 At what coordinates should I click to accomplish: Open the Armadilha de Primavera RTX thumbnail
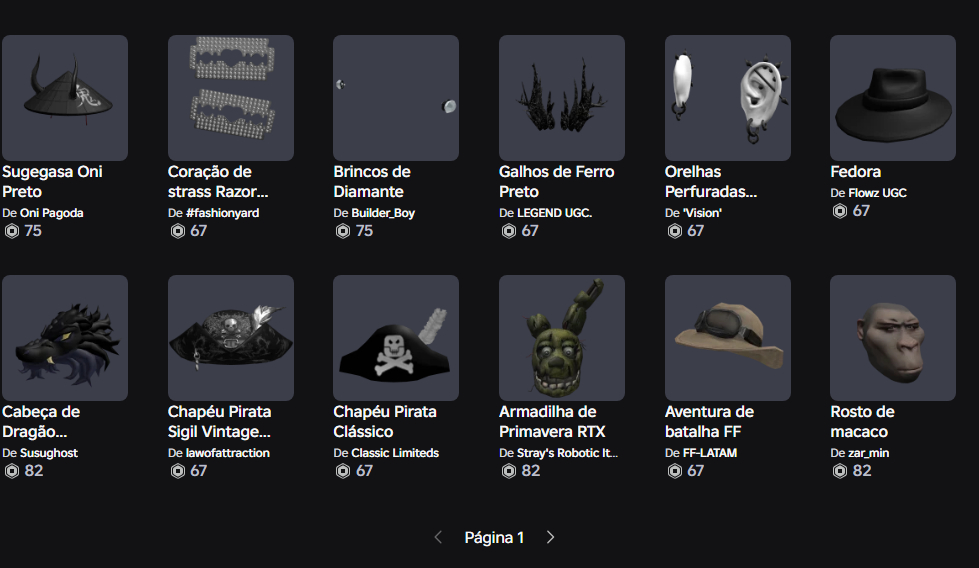point(562,338)
